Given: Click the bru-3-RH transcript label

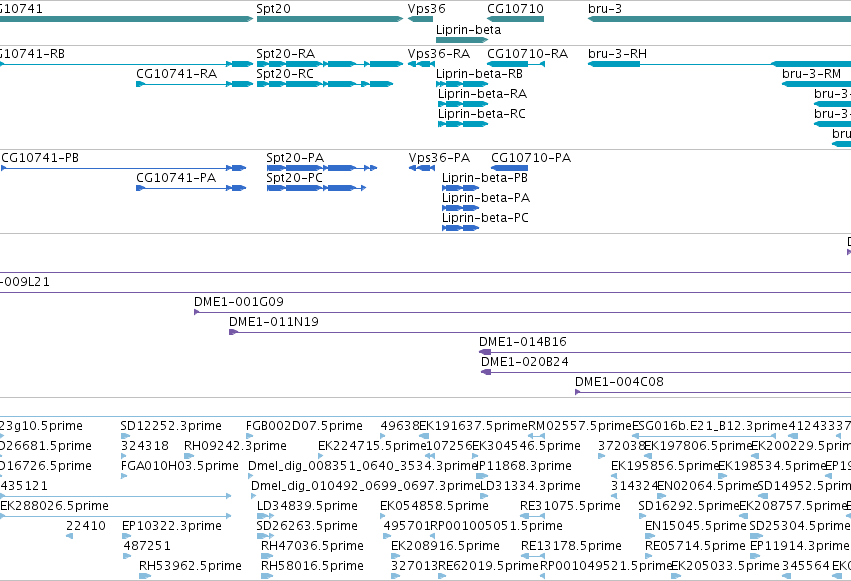Looking at the screenshot, I should [x=618, y=54].
